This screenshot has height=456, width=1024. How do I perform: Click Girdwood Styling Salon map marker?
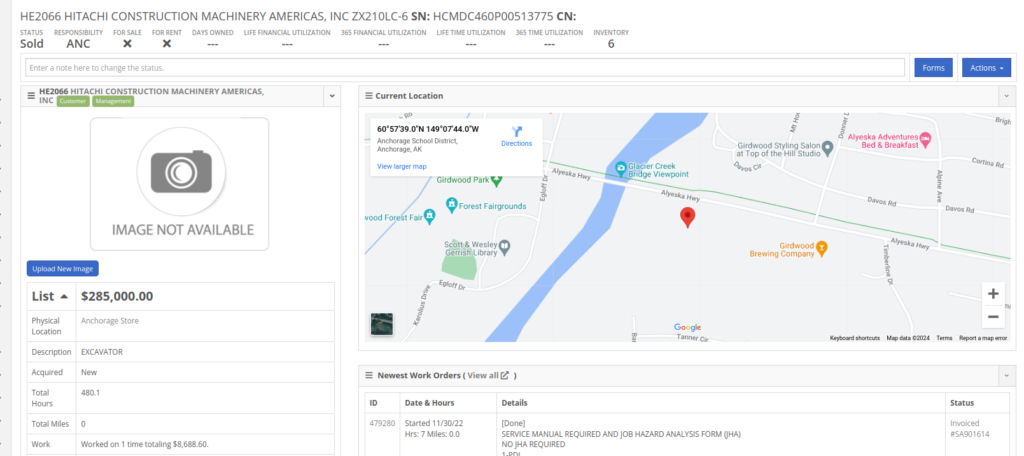(x=827, y=150)
